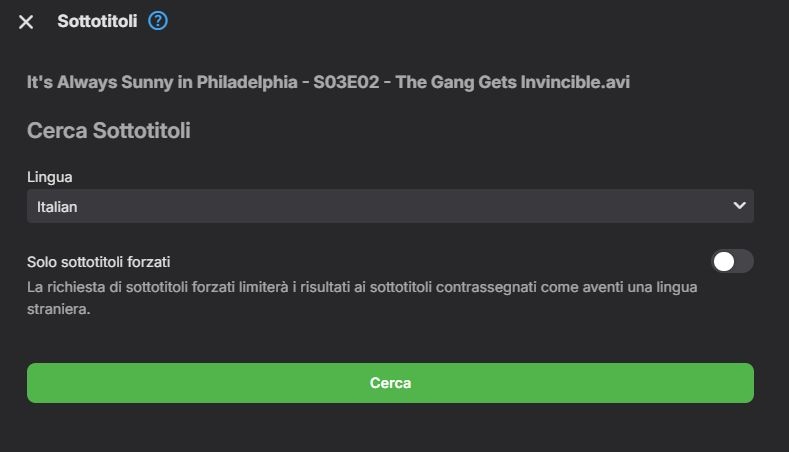Click the chevron arrow of the language selector
This screenshot has height=452, width=789.
tap(739, 205)
